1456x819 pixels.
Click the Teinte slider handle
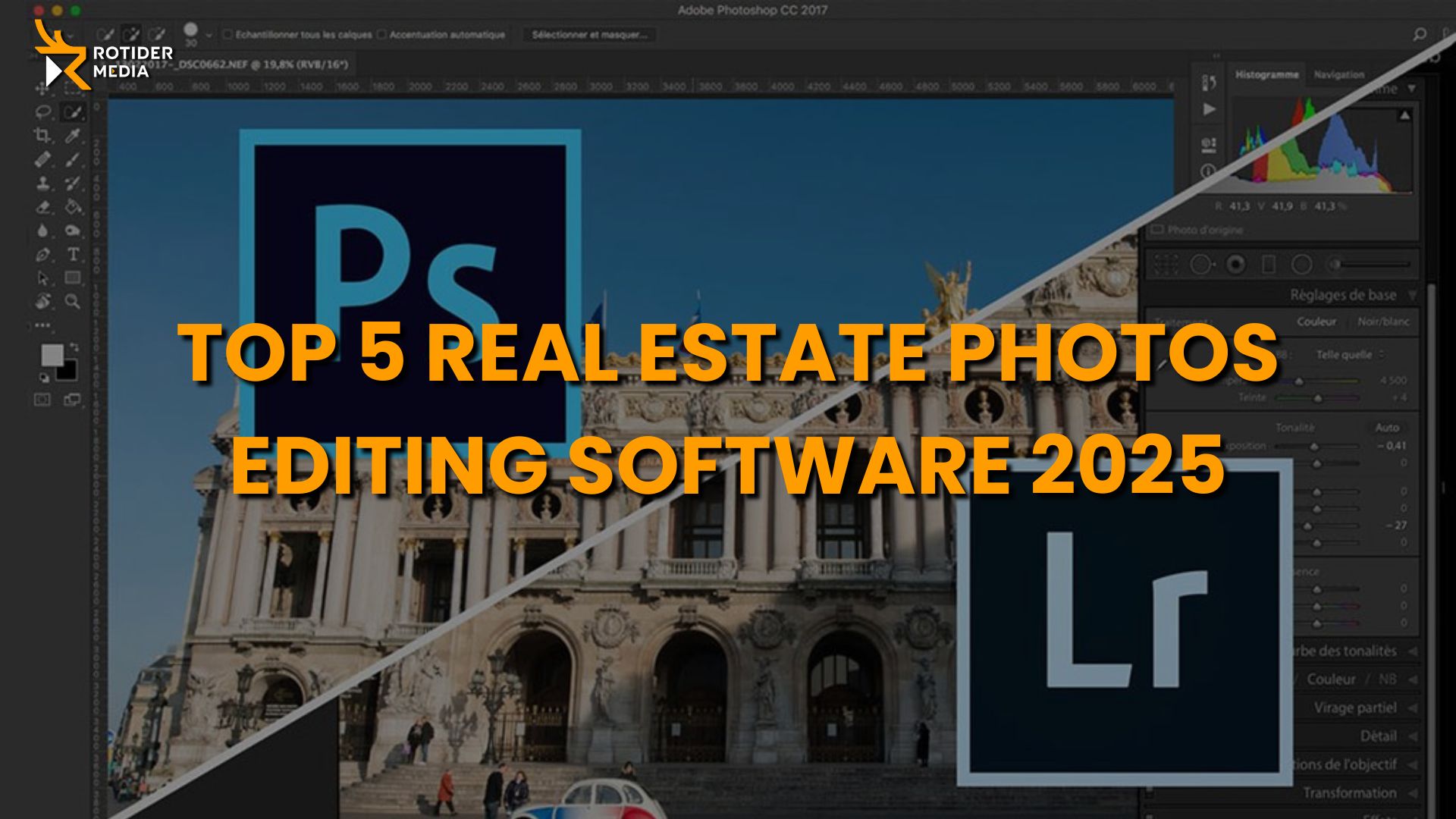tap(1318, 397)
